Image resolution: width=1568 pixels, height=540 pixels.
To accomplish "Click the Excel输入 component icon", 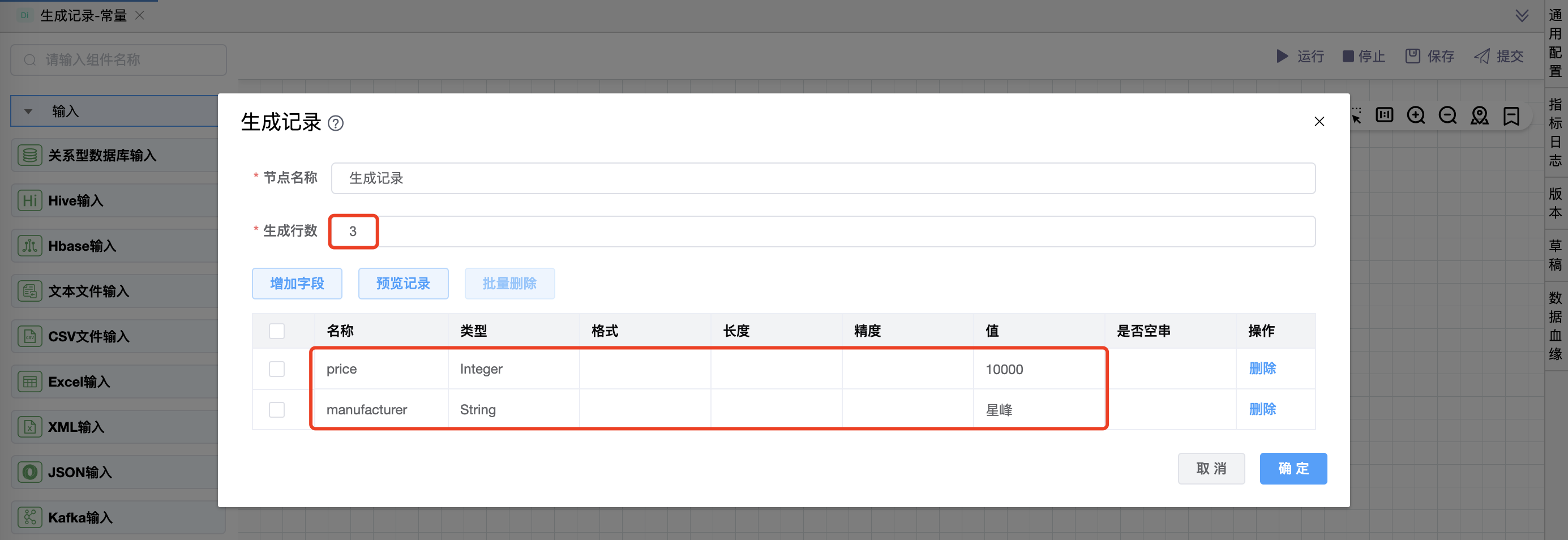I will click(29, 382).
